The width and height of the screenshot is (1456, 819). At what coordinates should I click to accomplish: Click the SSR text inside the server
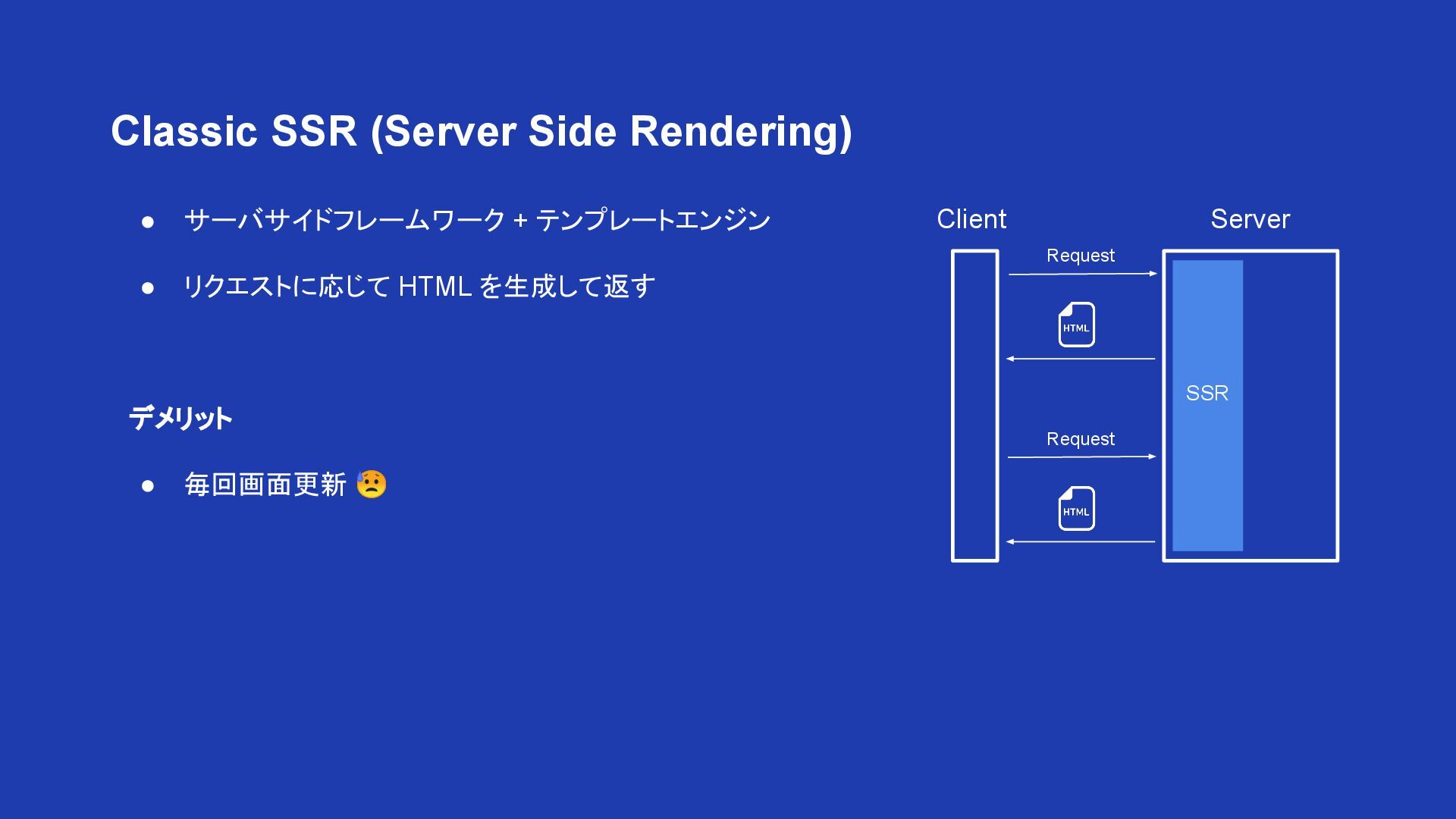click(x=1207, y=393)
